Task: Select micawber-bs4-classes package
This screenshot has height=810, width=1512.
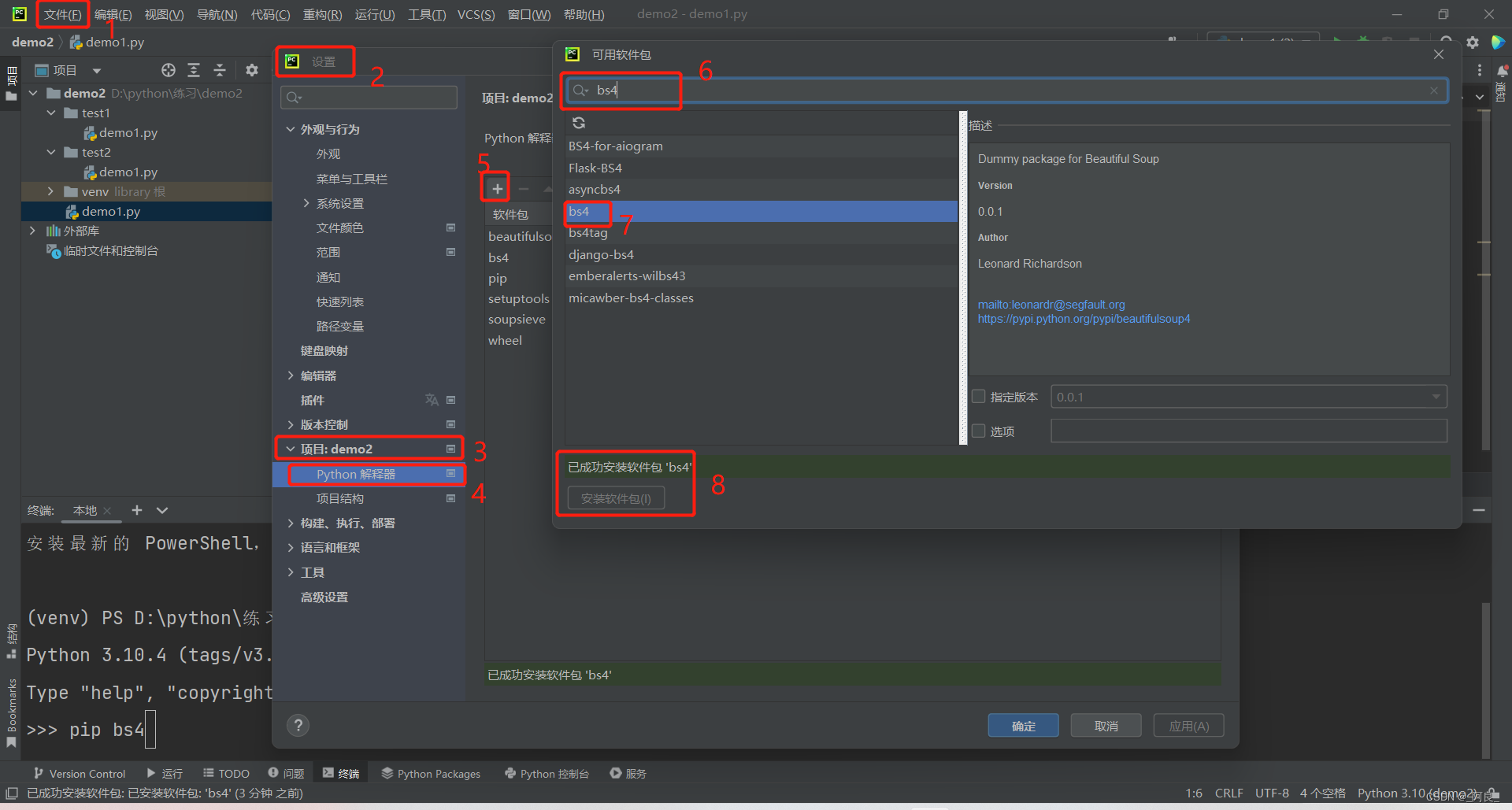Action: tap(761, 298)
